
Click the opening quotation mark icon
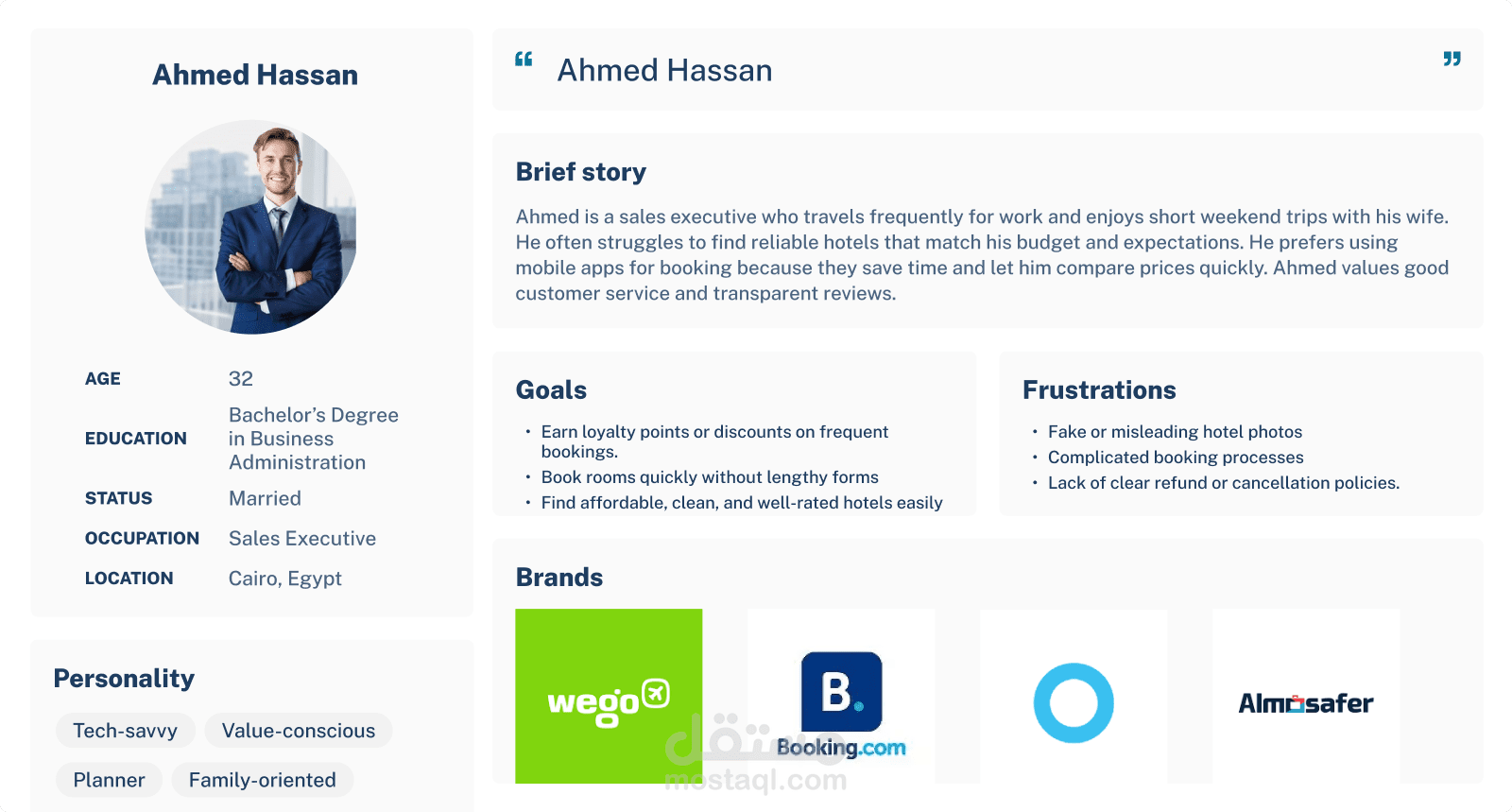(524, 60)
